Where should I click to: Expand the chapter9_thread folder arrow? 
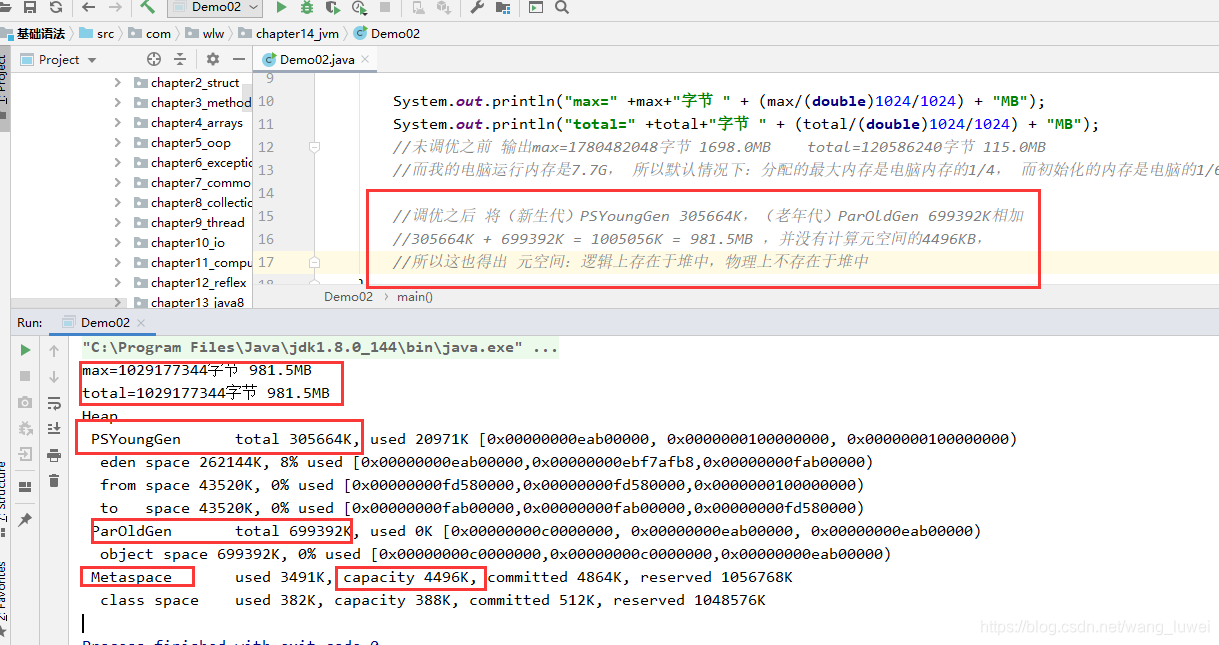pyautogui.click(x=118, y=223)
